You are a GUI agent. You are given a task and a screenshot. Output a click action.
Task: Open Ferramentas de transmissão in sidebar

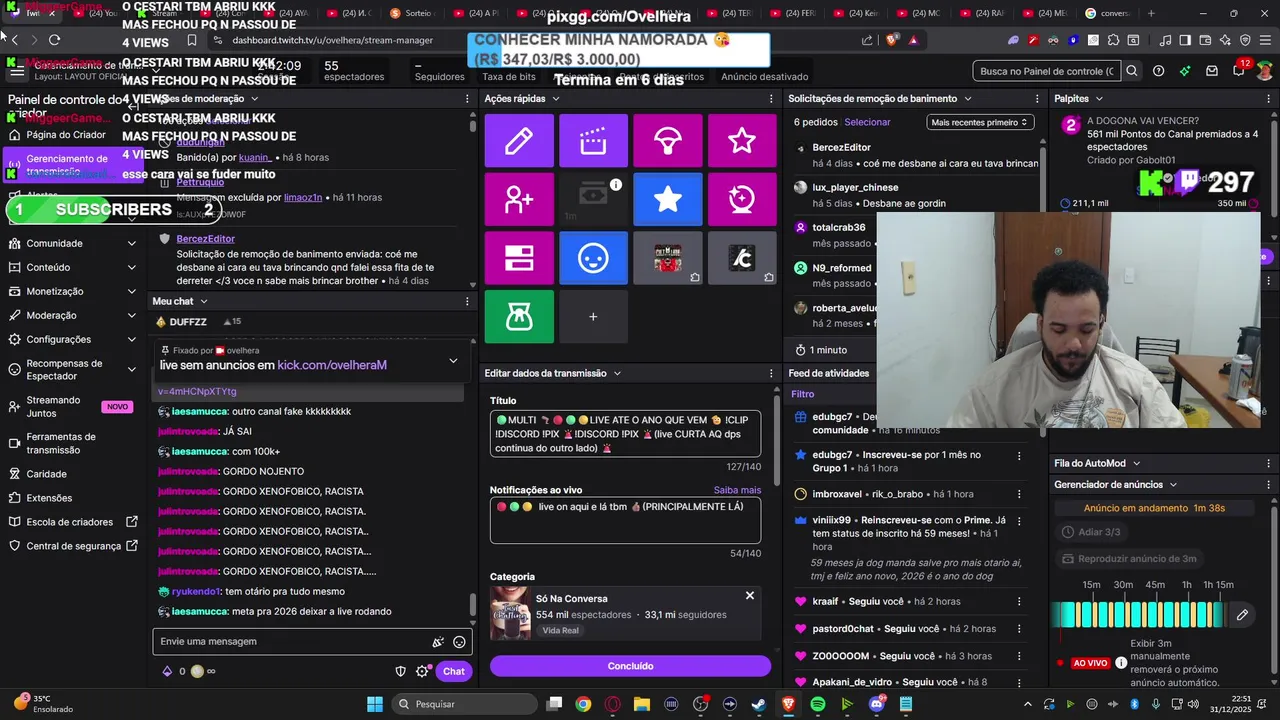click(x=61, y=443)
